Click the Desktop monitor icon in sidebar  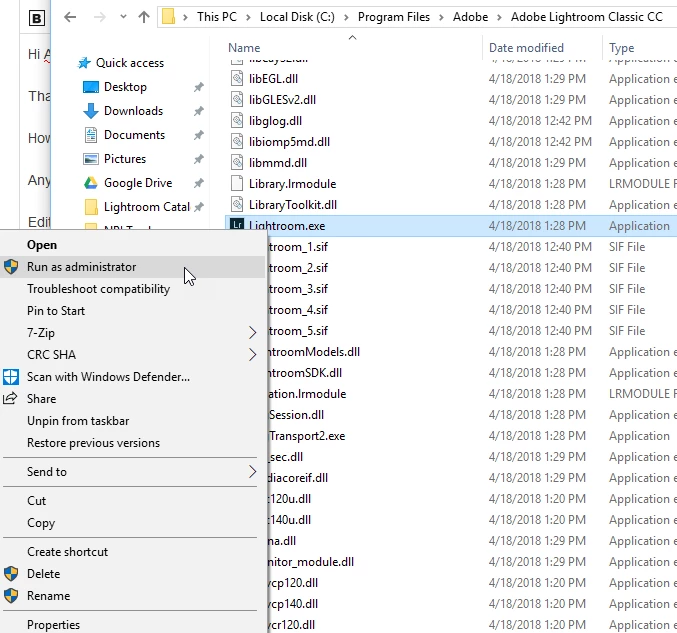point(91,87)
